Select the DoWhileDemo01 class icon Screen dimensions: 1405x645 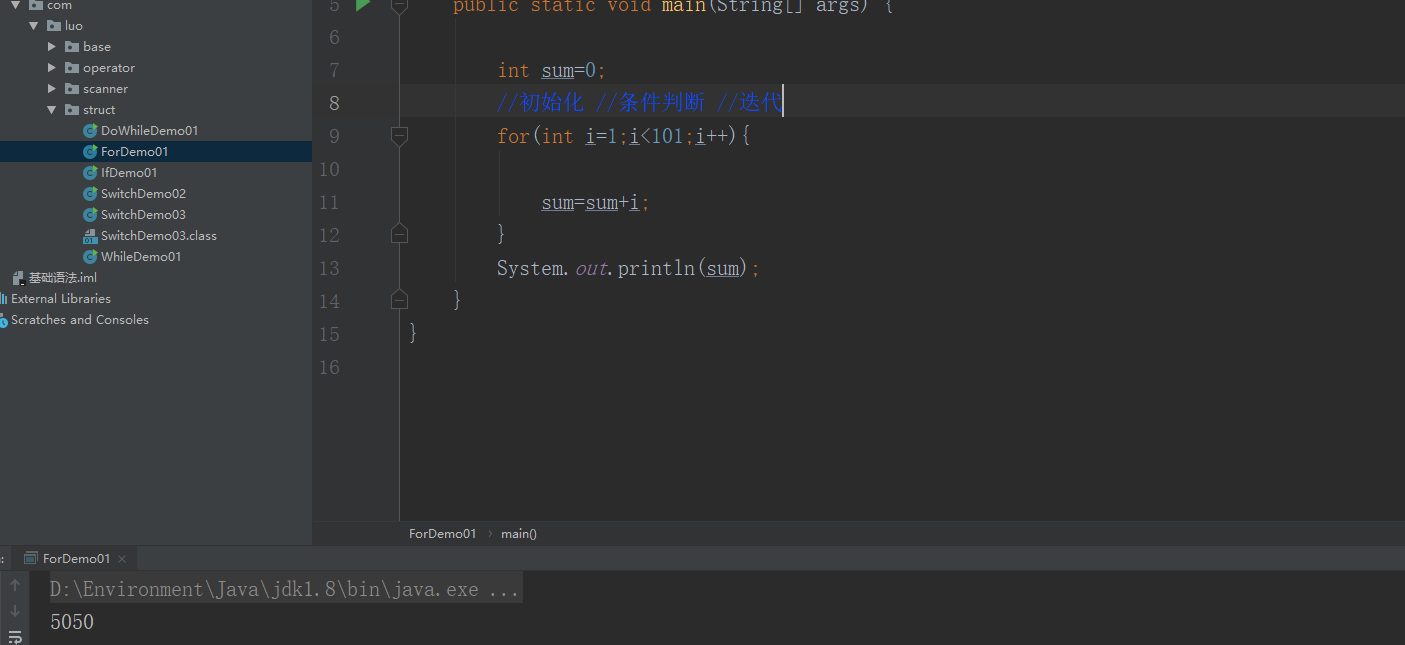(90, 131)
